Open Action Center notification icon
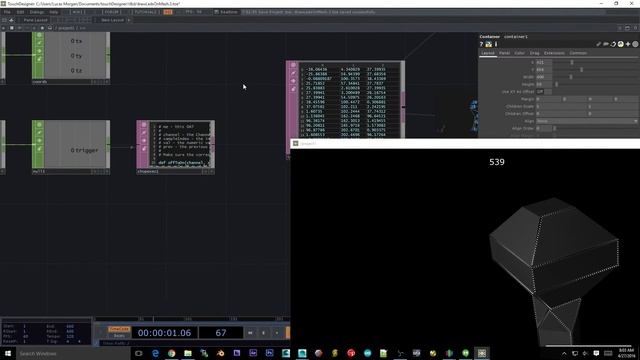Image resolution: width=640 pixels, height=360 pixels. [x=596, y=353]
